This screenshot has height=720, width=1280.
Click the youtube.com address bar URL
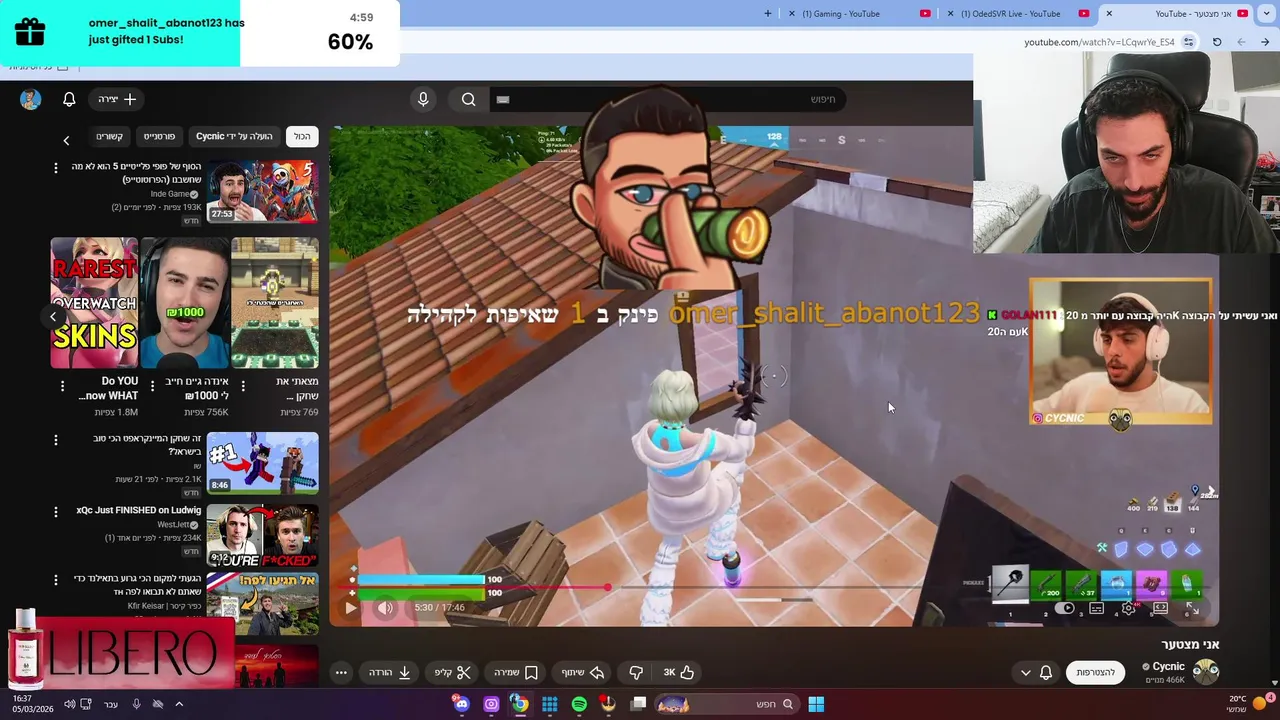[1099, 42]
